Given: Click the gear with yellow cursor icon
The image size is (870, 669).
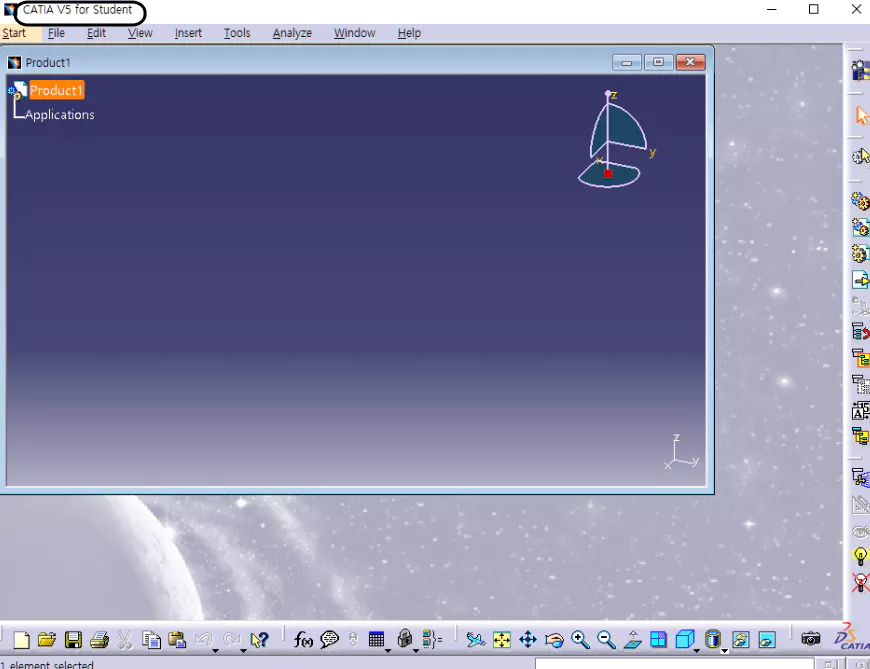Looking at the screenshot, I should pyautogui.click(x=861, y=156).
